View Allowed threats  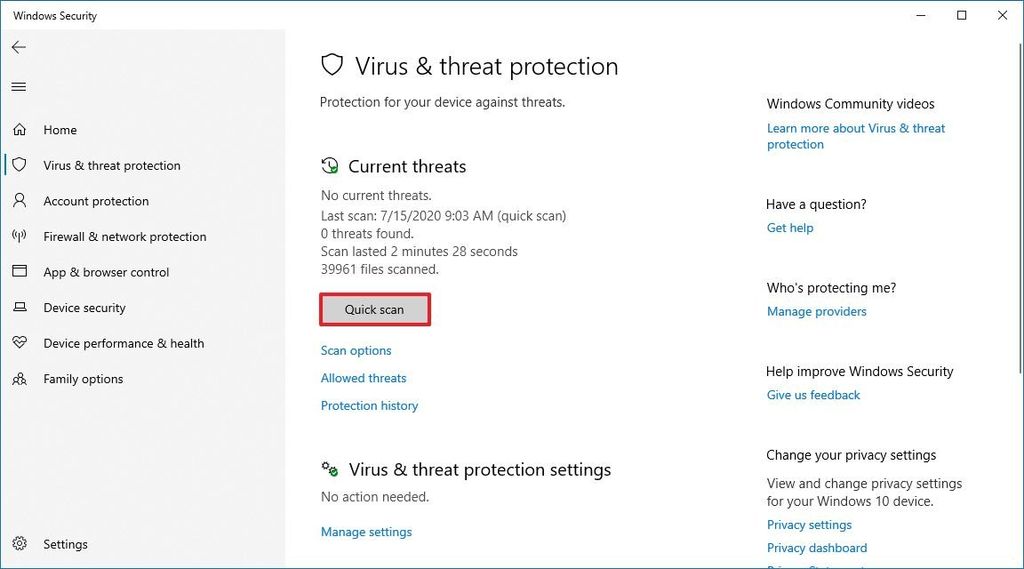click(363, 378)
